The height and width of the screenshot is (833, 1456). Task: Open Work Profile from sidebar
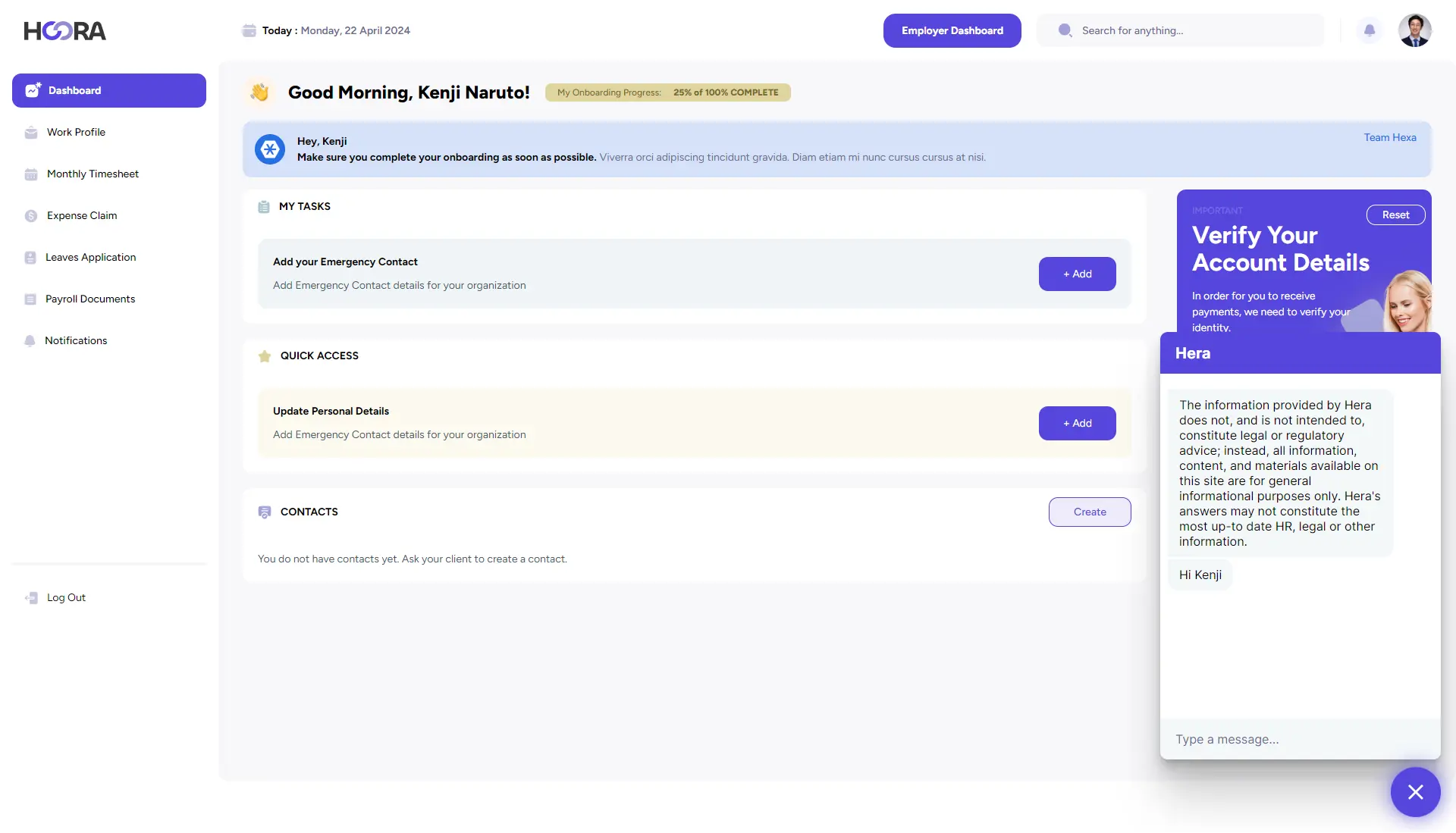[76, 132]
